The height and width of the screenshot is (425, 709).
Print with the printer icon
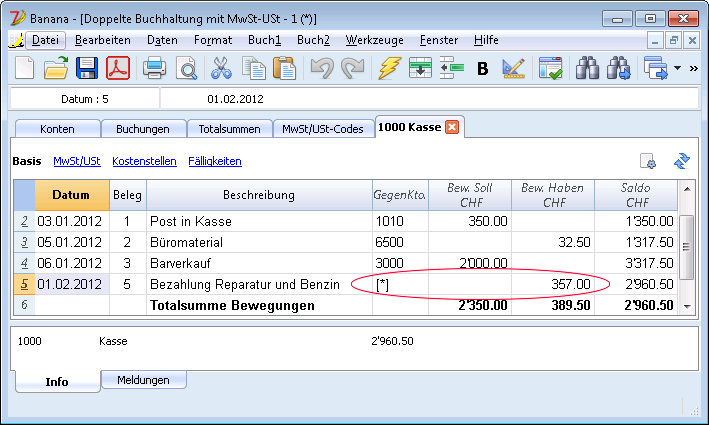(154, 68)
